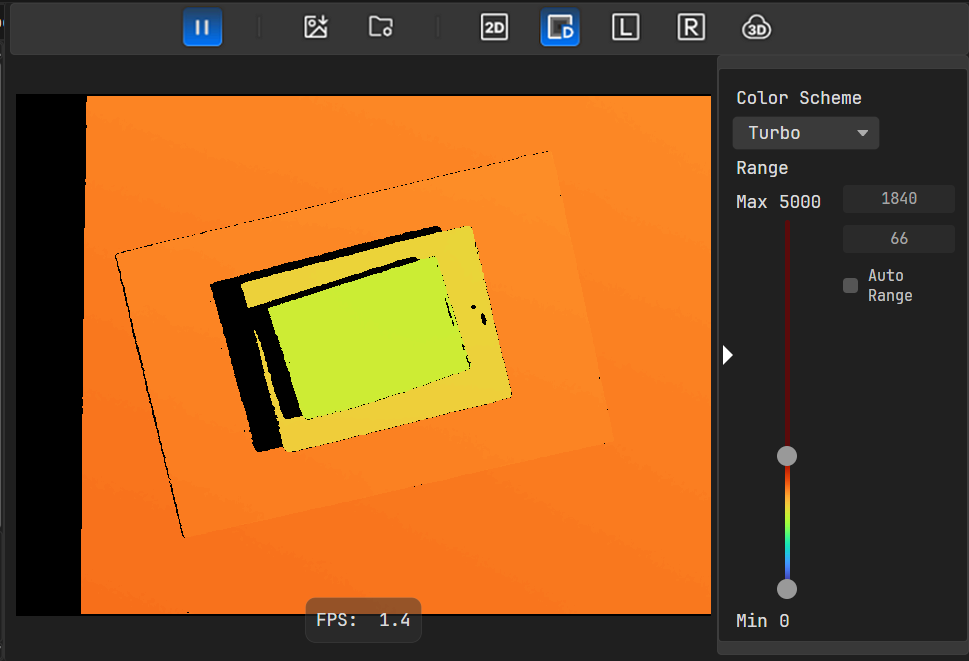The width and height of the screenshot is (969, 661).
Task: Click the rainbow-colored section of the range slider
Action: click(787, 522)
